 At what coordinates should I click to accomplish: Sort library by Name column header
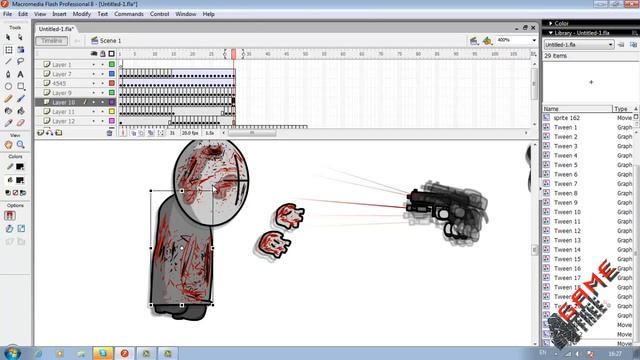pos(578,109)
